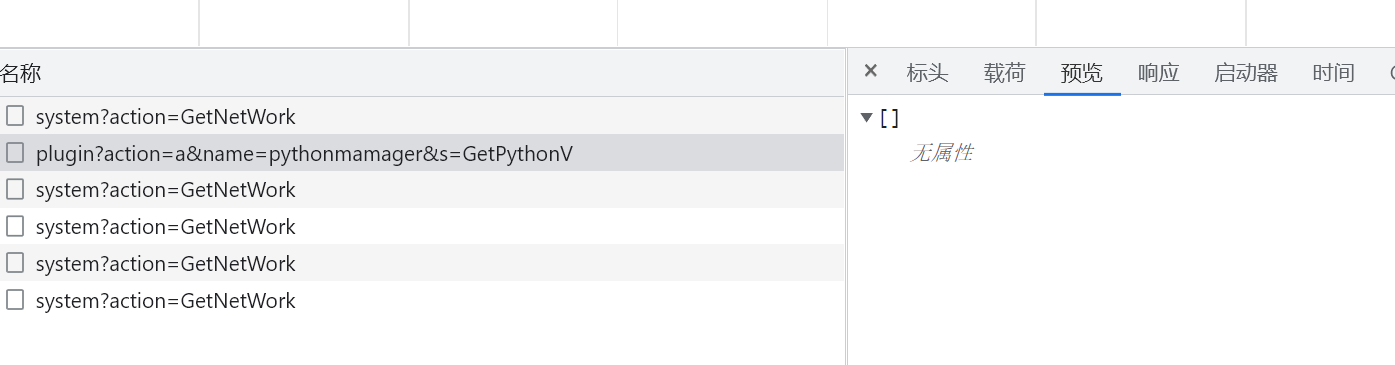Image resolution: width=1395 pixels, height=365 pixels.
Task: Show the 时间 tab
Action: pyautogui.click(x=1334, y=72)
